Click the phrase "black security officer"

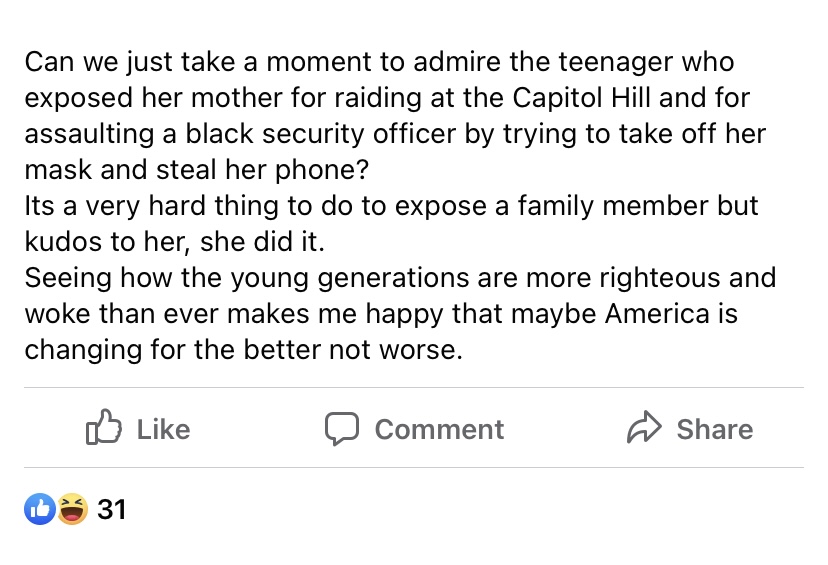320,134
